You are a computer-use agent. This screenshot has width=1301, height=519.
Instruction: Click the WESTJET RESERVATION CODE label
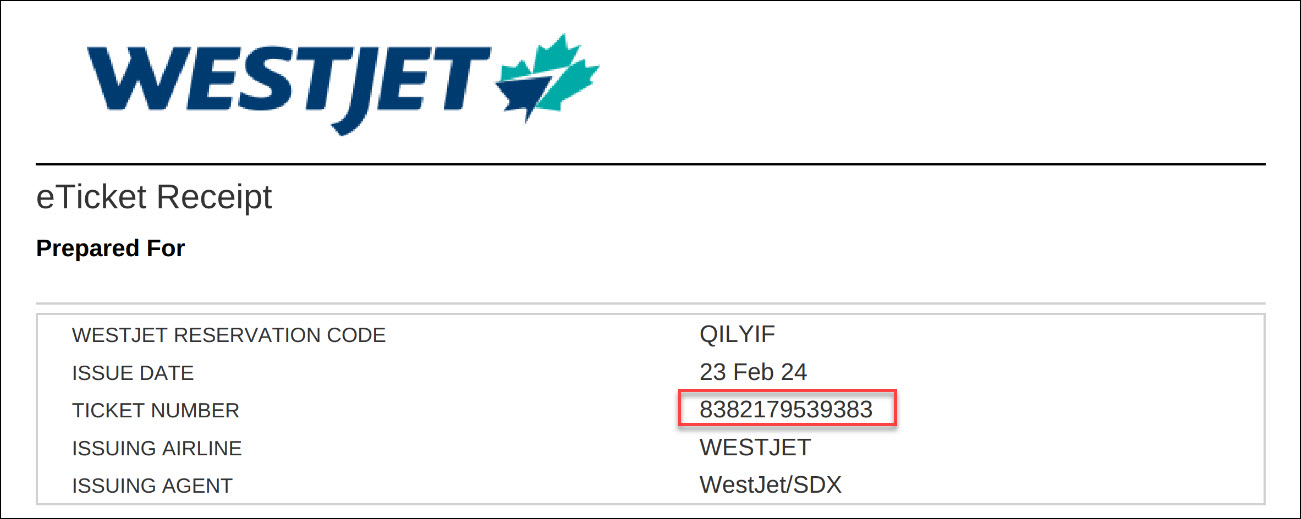click(228, 335)
